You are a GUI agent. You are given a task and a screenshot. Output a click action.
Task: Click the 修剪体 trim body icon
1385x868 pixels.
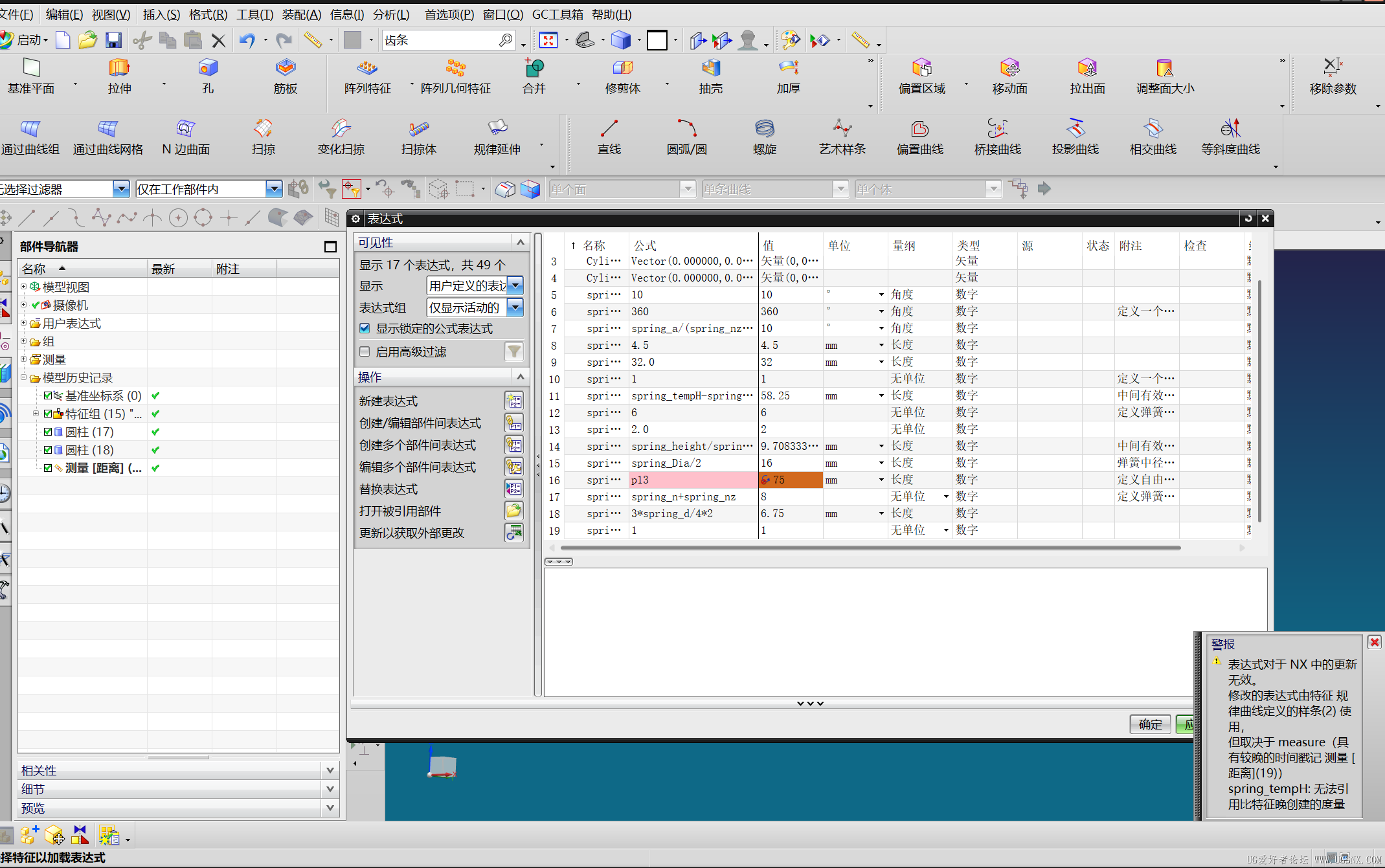coord(622,67)
